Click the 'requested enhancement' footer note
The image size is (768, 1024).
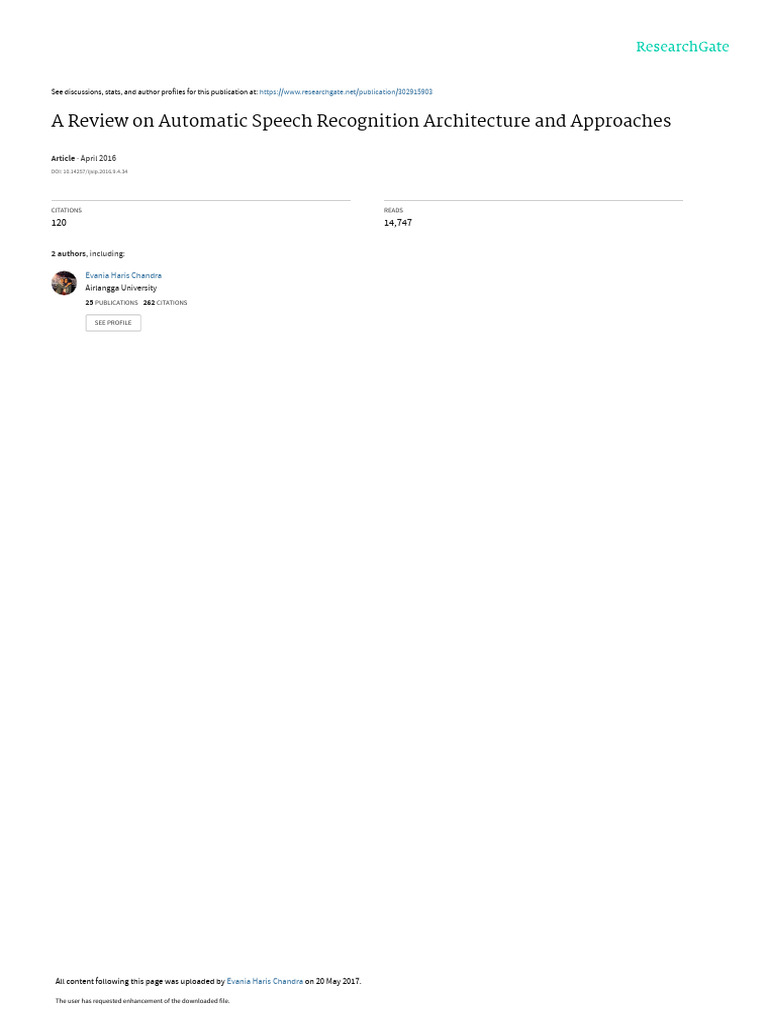(x=142, y=1000)
